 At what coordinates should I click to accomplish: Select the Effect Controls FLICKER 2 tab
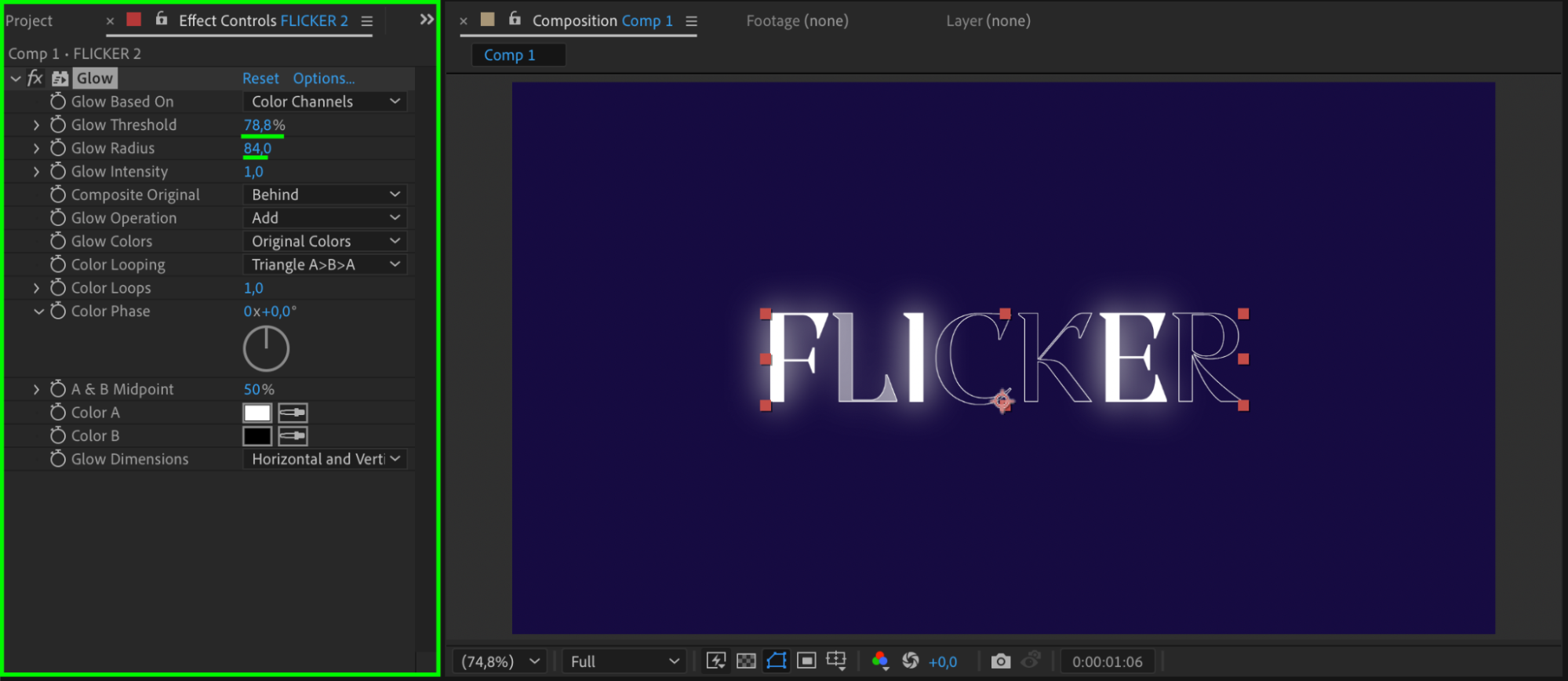click(x=264, y=20)
